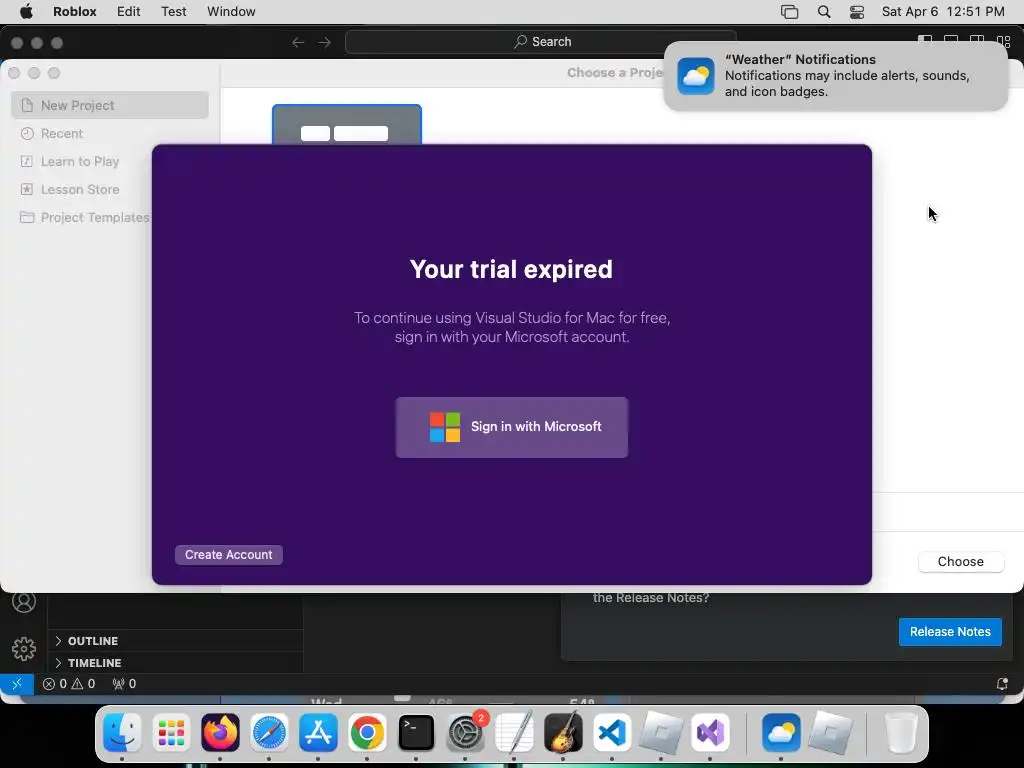Viewport: 1024px width, 768px height.
Task: Open the VS Code notifications bell
Action: (1002, 684)
